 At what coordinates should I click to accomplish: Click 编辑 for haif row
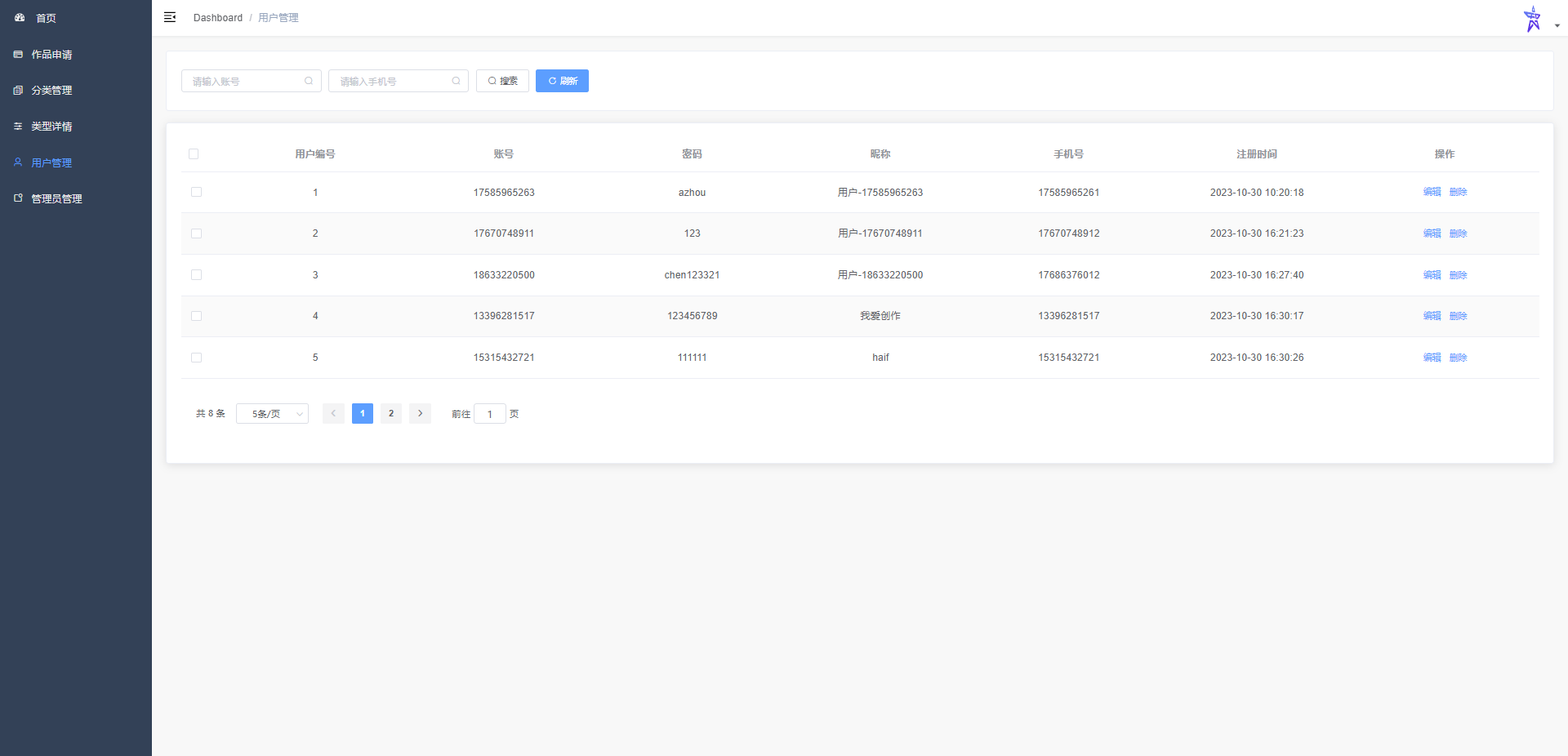coord(1432,358)
